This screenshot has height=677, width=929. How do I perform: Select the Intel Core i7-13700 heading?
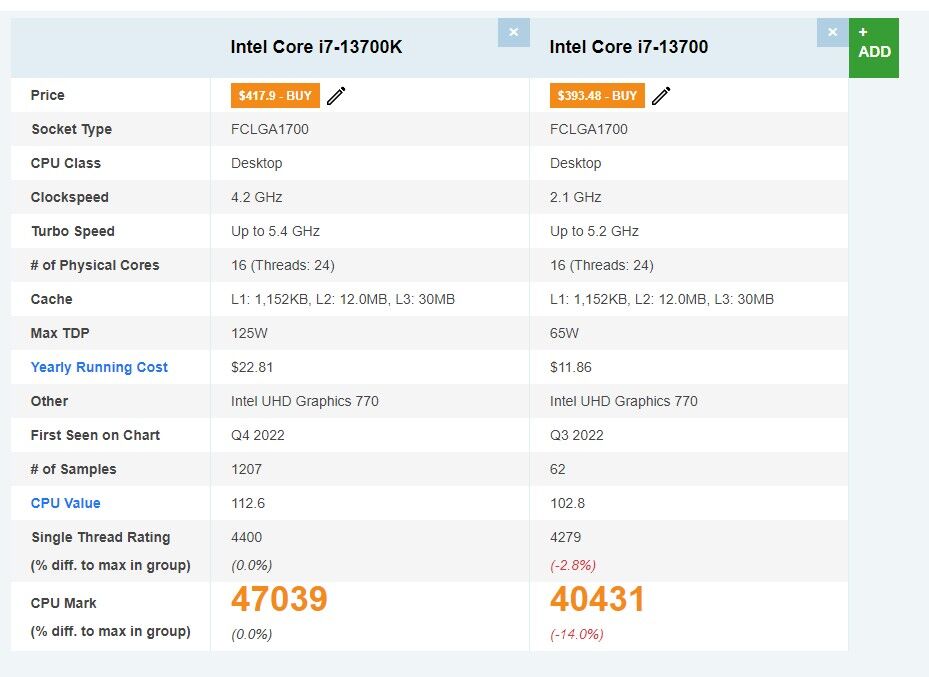point(629,47)
